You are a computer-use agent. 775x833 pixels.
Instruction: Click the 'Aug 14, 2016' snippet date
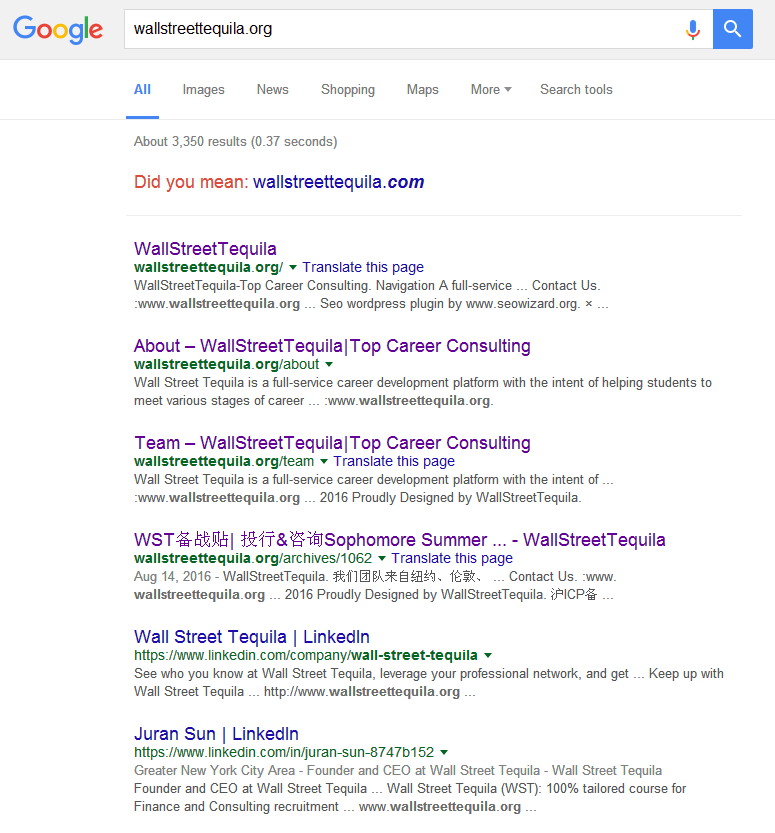(x=173, y=576)
